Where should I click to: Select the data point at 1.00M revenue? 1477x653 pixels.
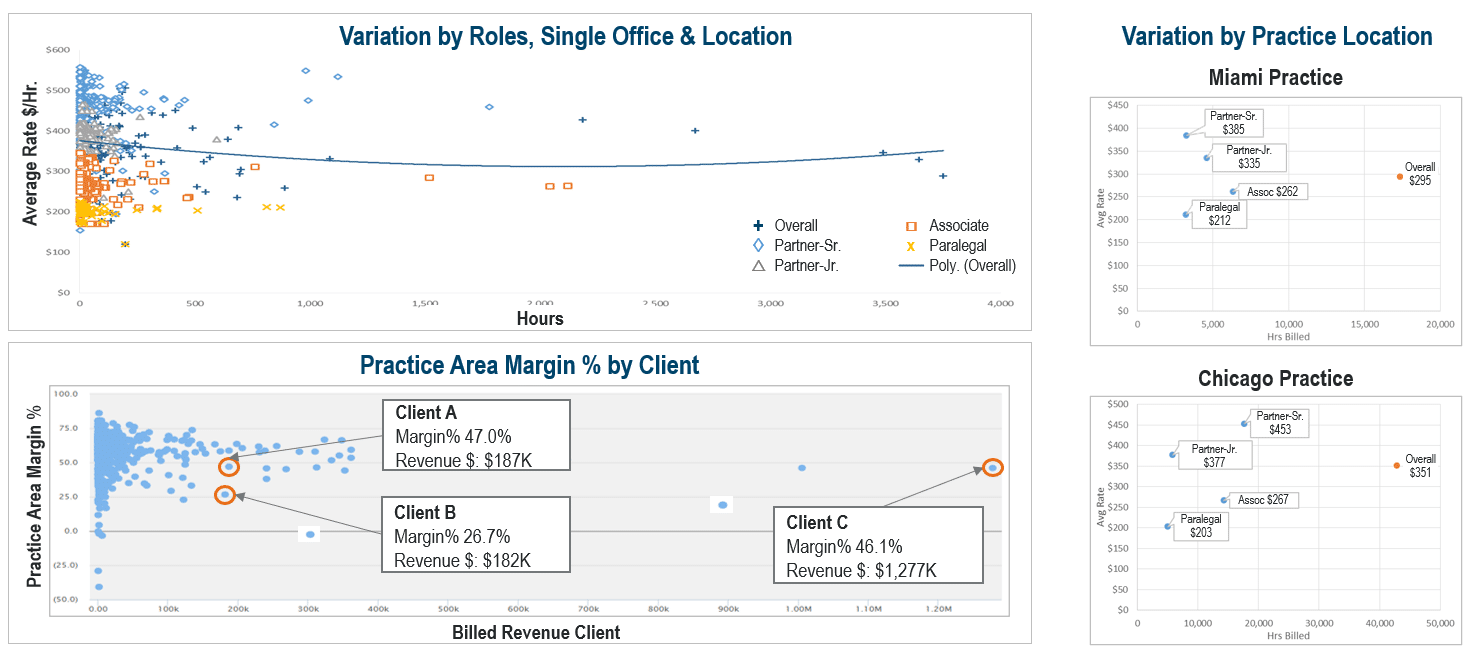point(802,468)
